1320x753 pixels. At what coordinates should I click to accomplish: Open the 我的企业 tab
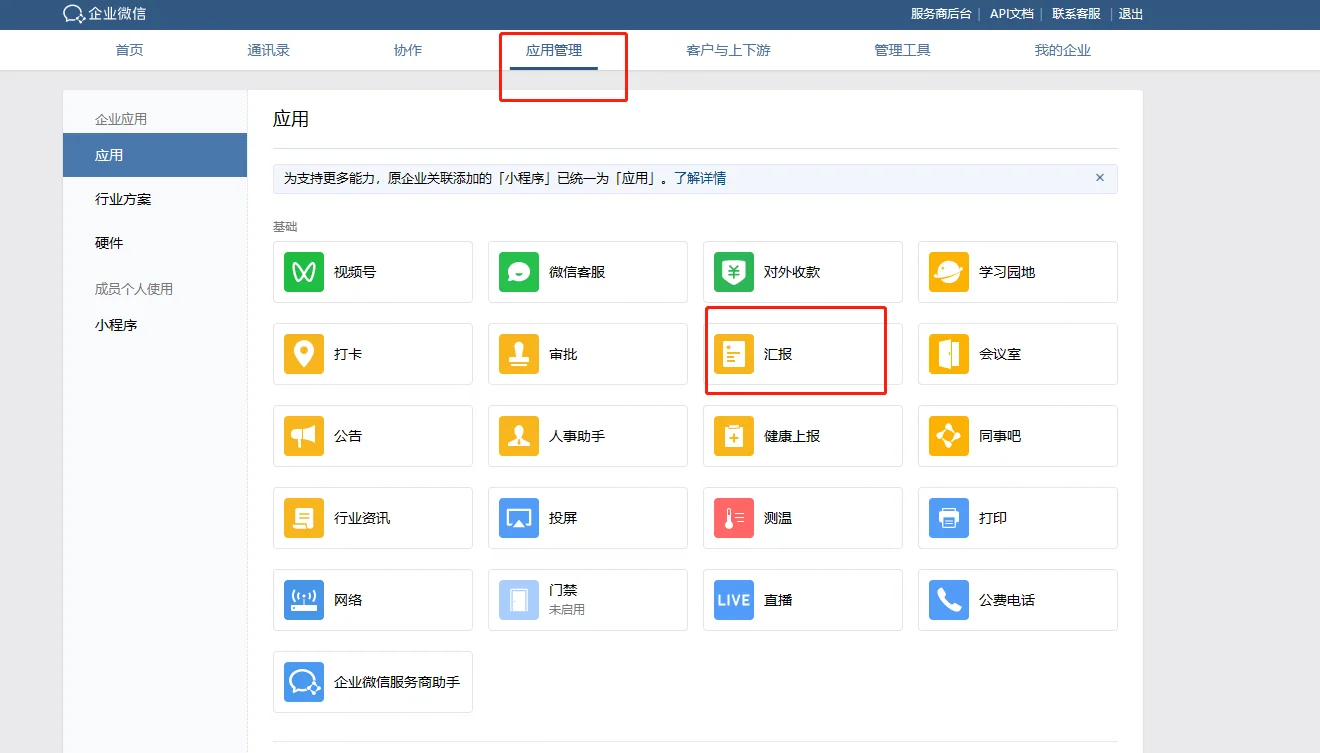1063,50
